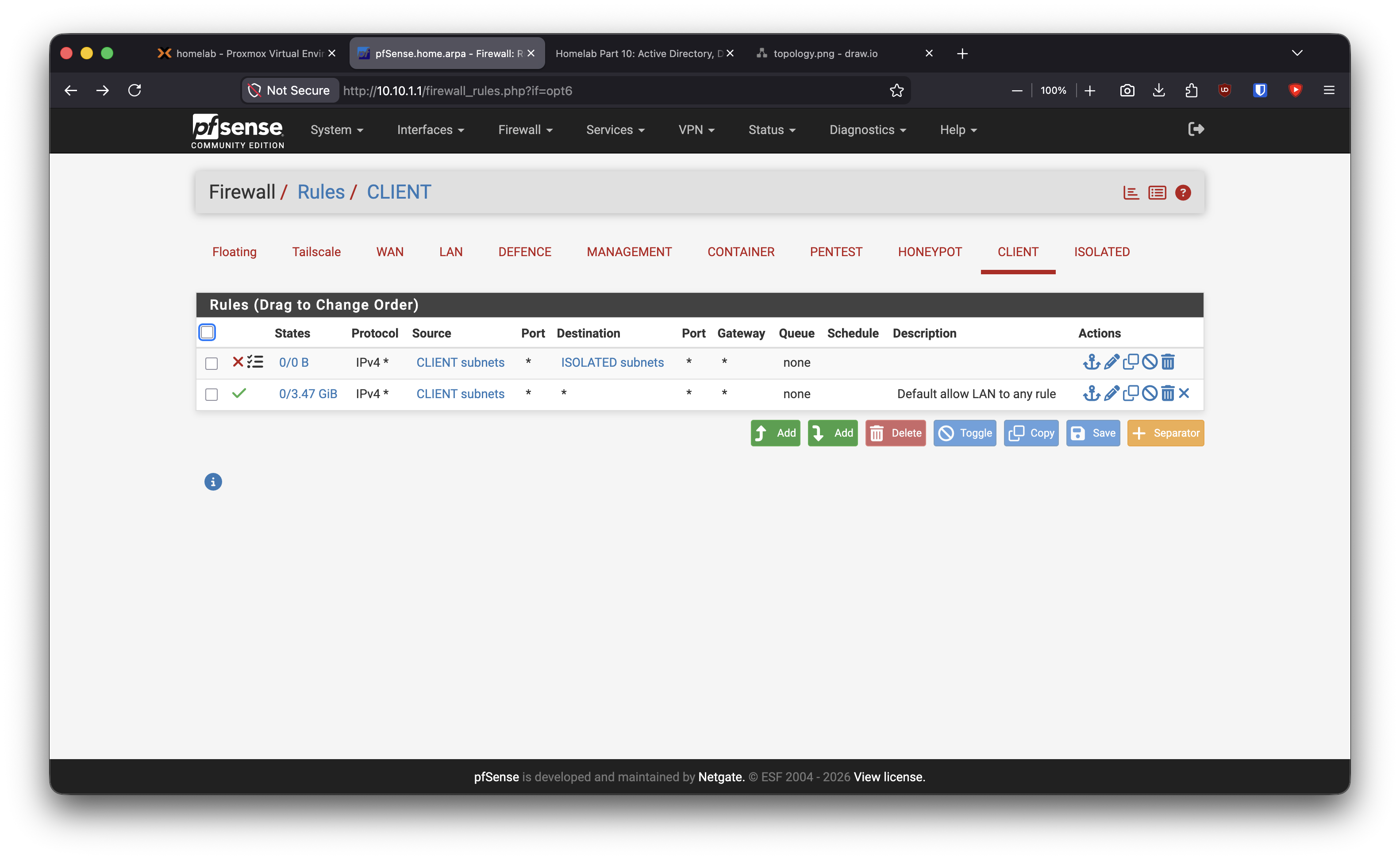Take a screenshot with browser camera icon
The image size is (1400, 860).
1127,90
